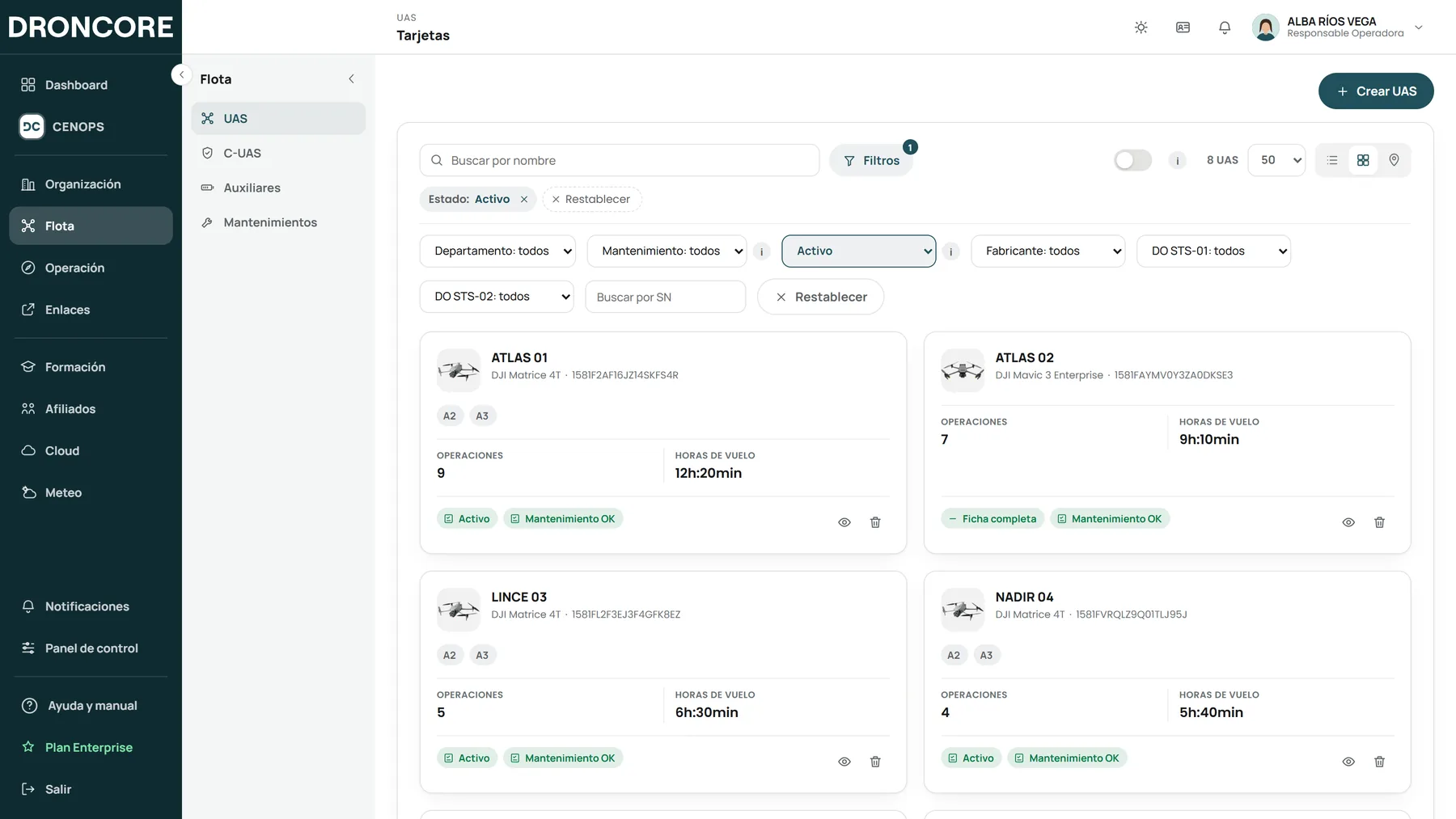
Task: Delete LINCE 03 using trash icon
Action: click(875, 762)
